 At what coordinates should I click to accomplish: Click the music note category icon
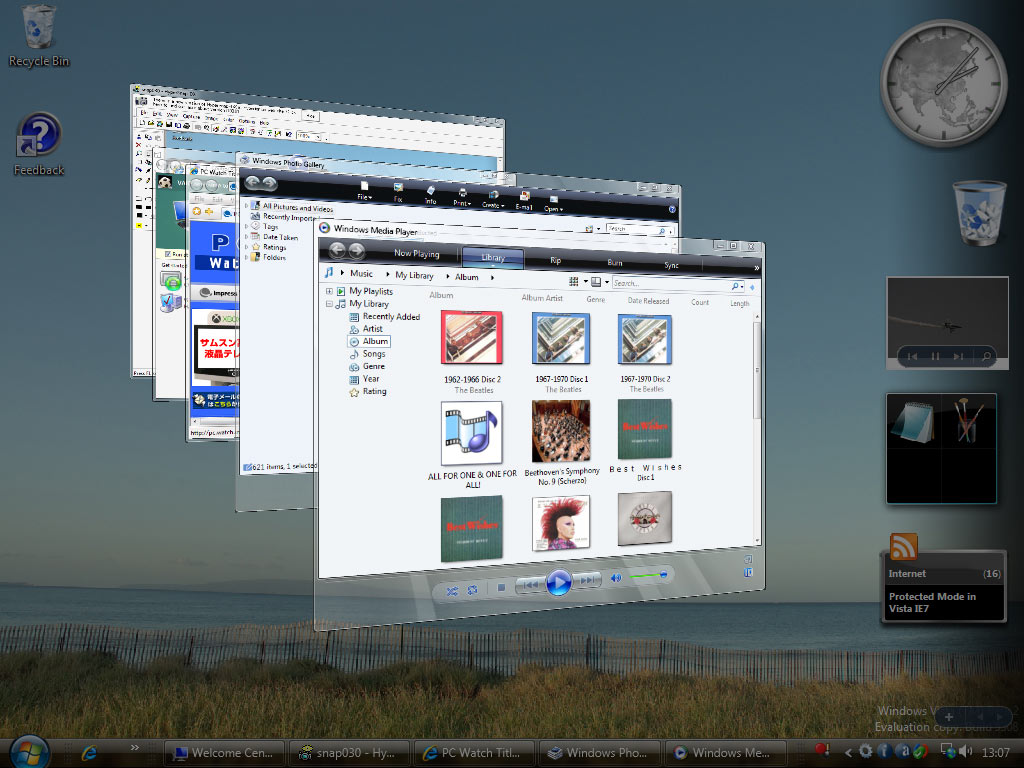click(329, 272)
